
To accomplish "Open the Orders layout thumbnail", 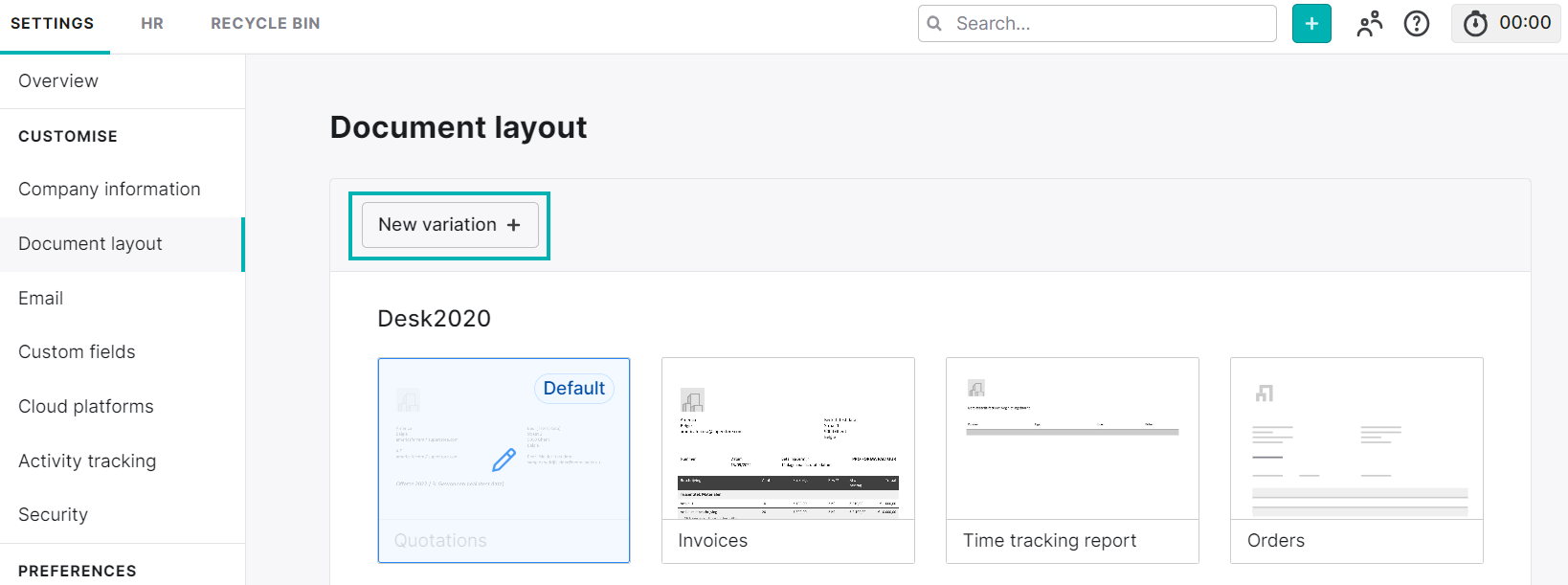I will pos(1356,440).
